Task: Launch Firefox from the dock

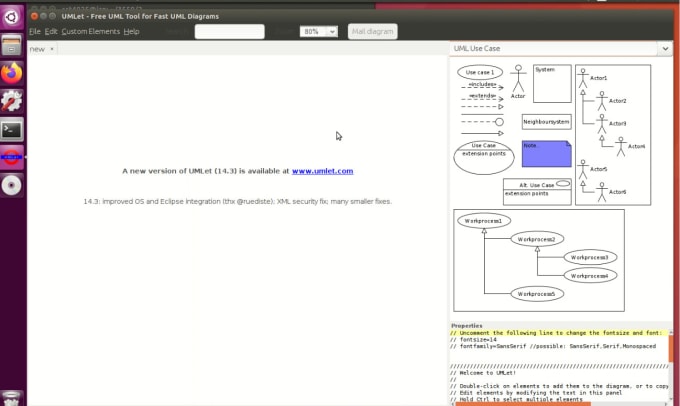Action: pos(12,73)
